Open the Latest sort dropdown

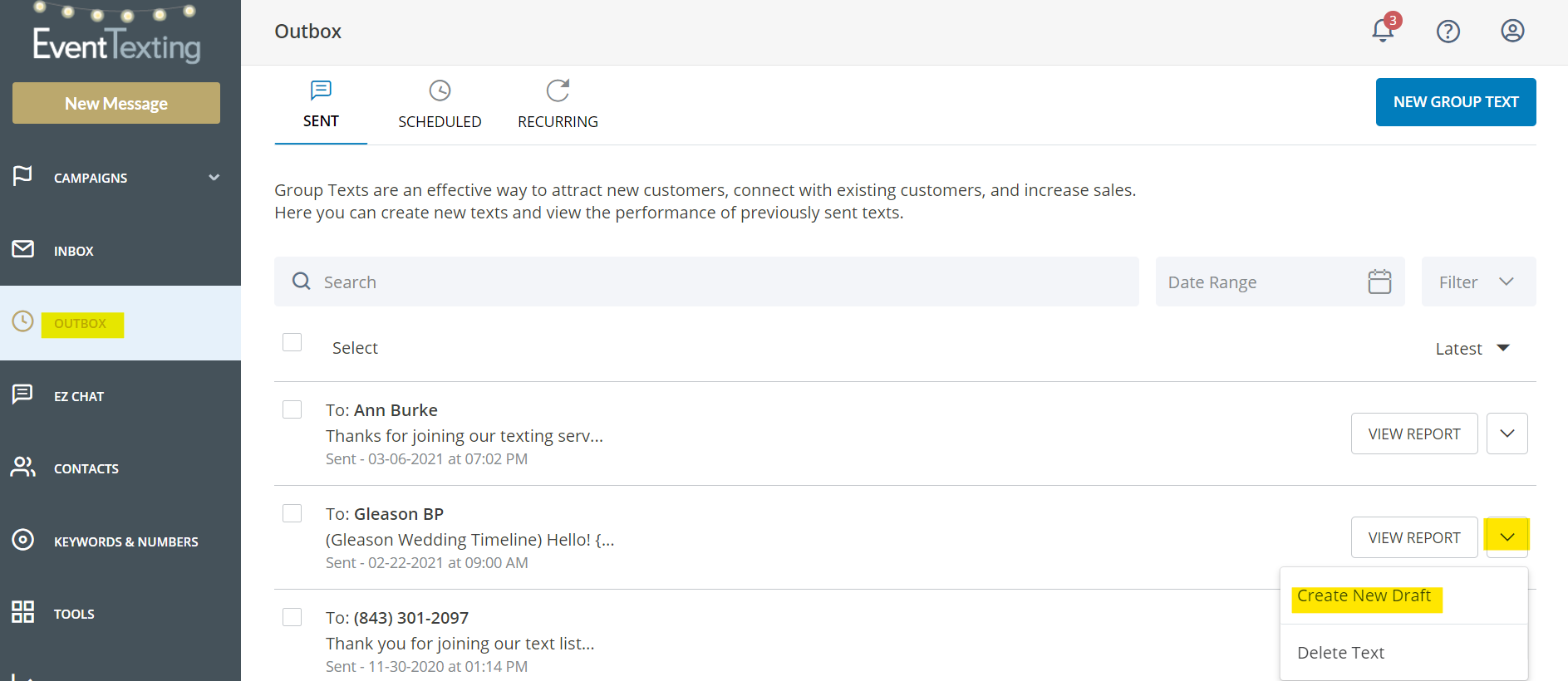[x=1472, y=349]
